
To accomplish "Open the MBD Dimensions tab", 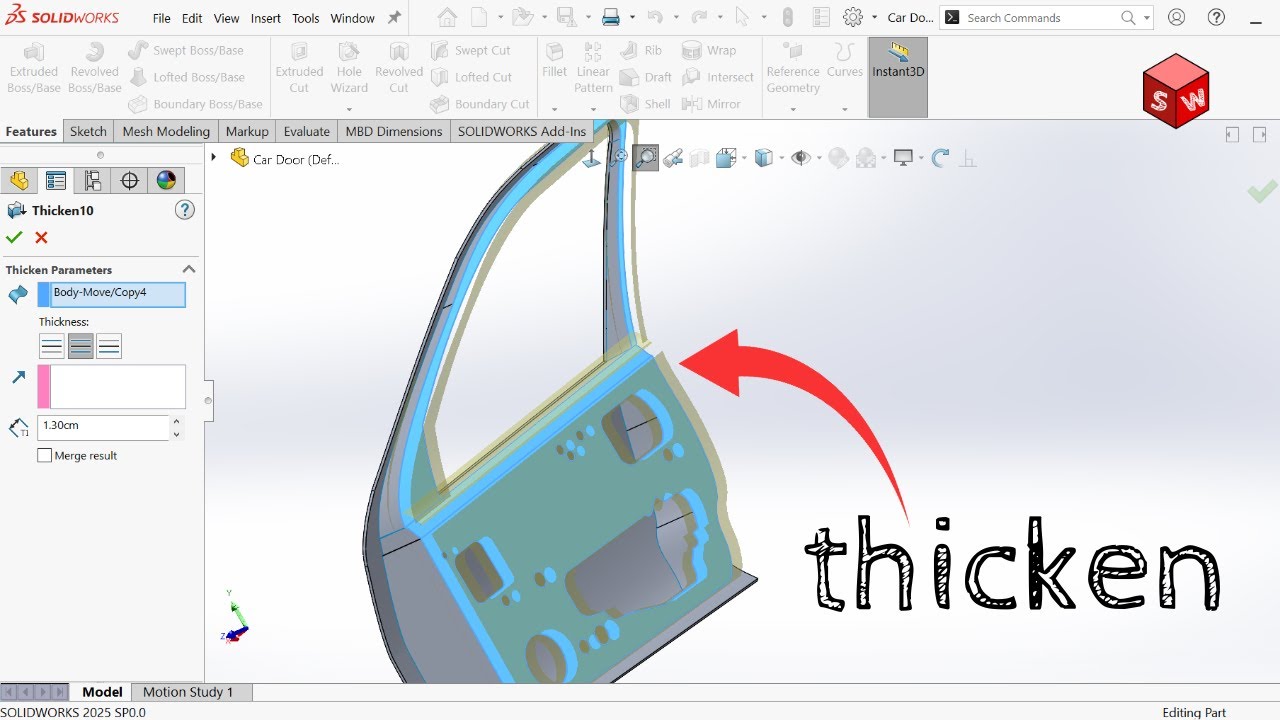I will 394,131.
